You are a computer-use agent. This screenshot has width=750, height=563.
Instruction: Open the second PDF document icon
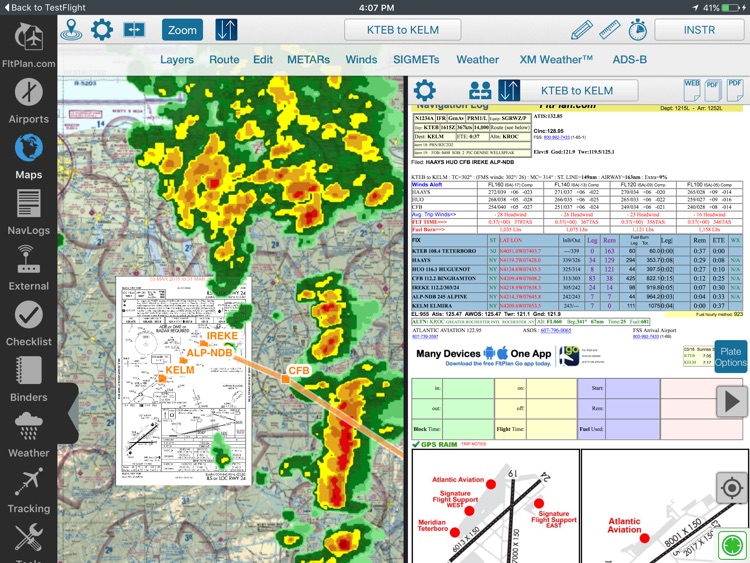tap(735, 89)
